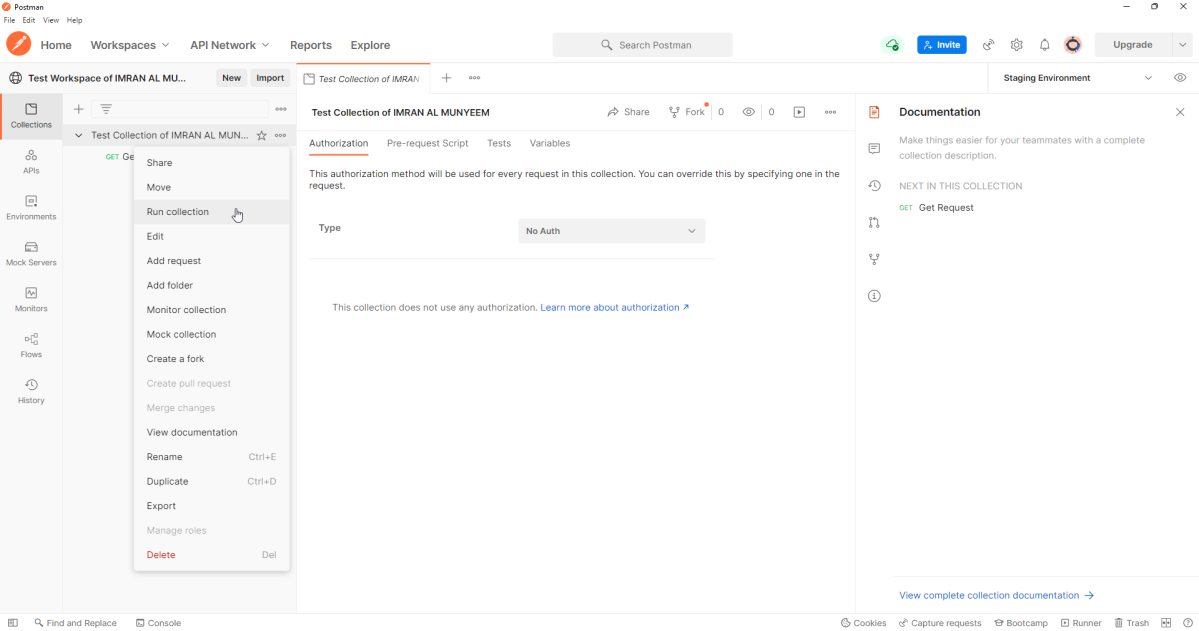
Task: Close the Documentation panel
Action: 1180,112
